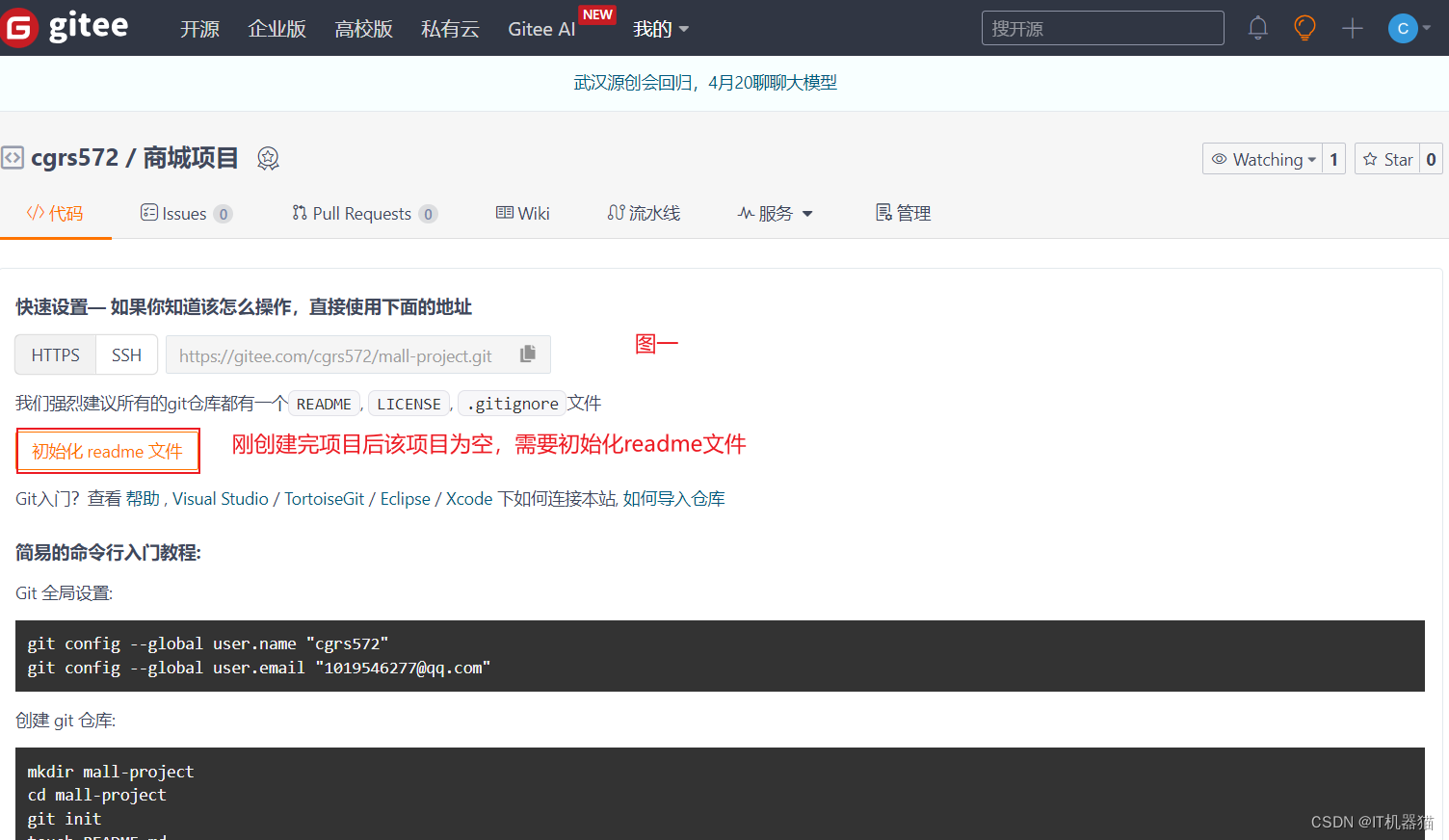Select HTTPS clone protocol
Viewport: 1449px width, 840px height.
tap(56, 354)
